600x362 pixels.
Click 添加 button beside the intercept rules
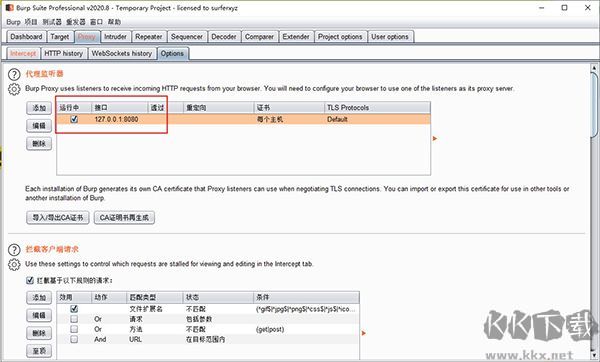39,297
